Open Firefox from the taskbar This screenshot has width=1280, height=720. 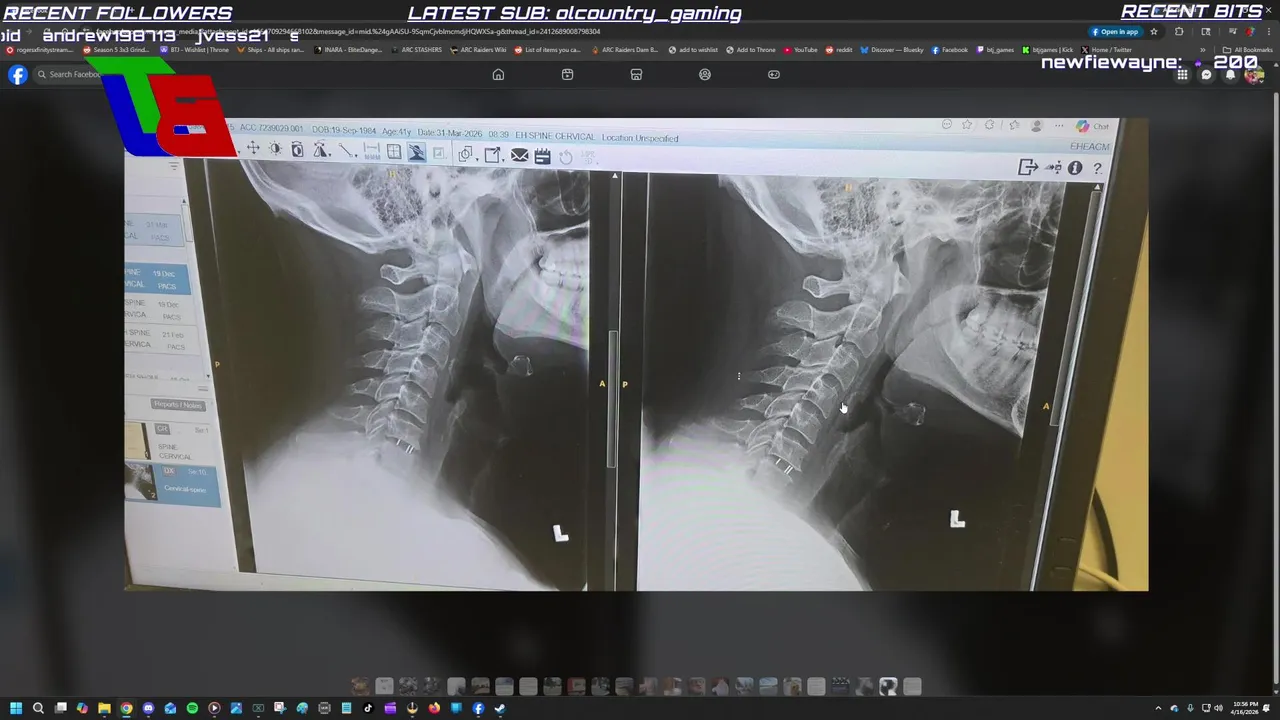click(434, 708)
